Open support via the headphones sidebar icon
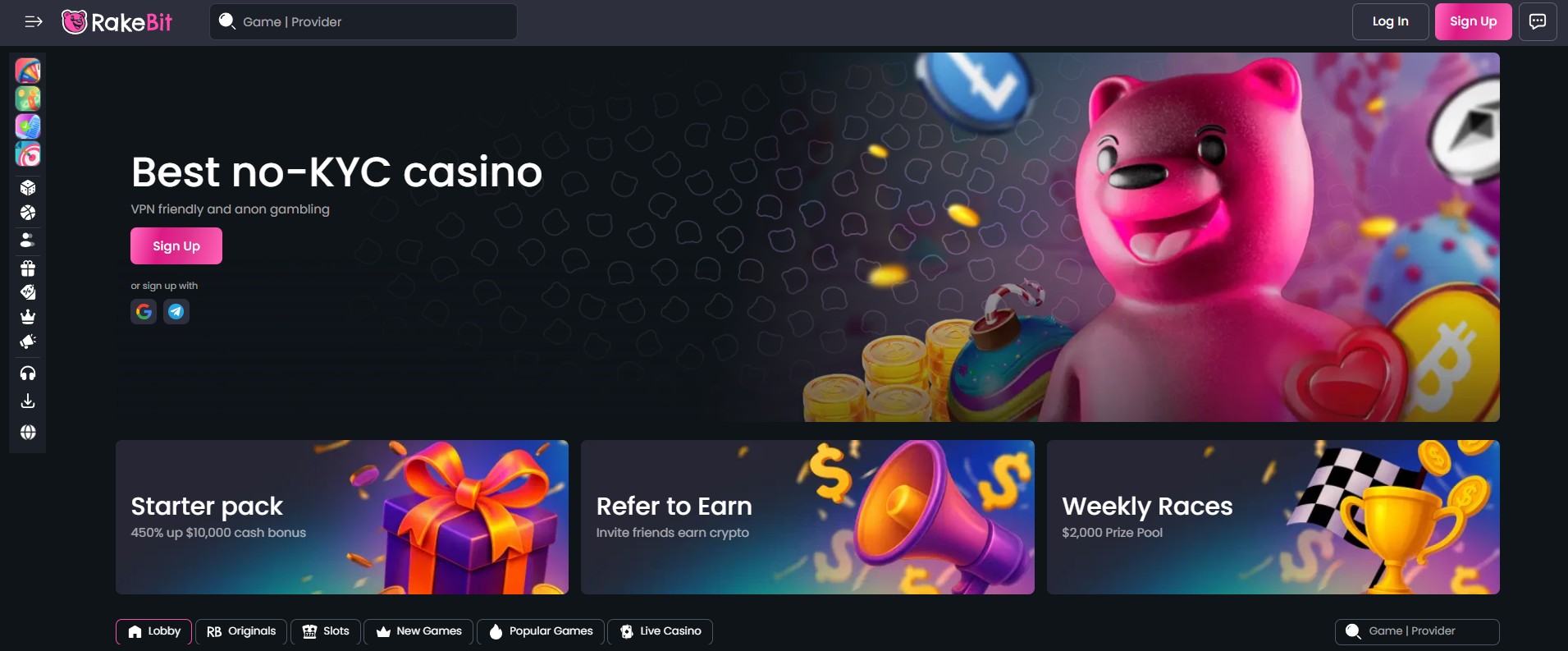 [x=28, y=374]
